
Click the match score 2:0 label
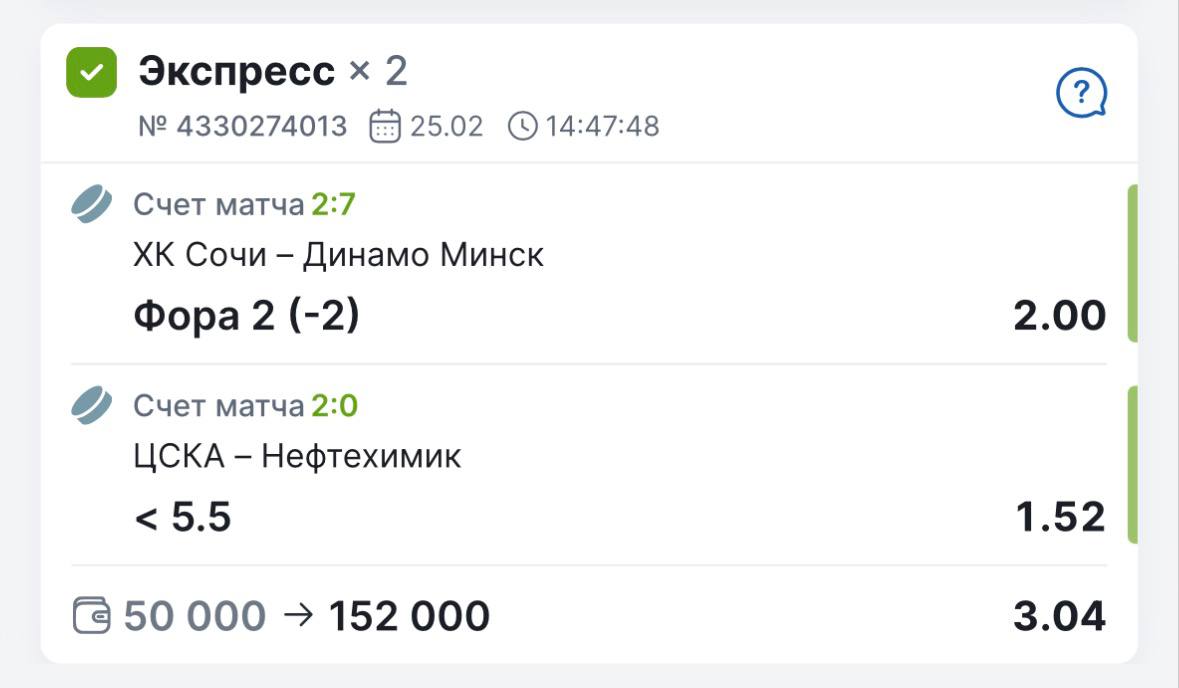coord(334,406)
